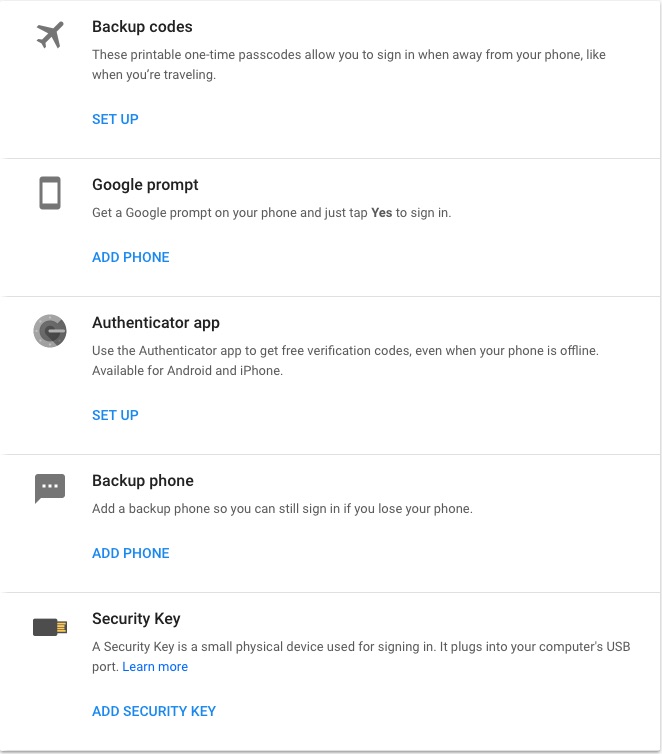Add phone for Google prompt
This screenshot has width=662, height=754.
(x=131, y=257)
